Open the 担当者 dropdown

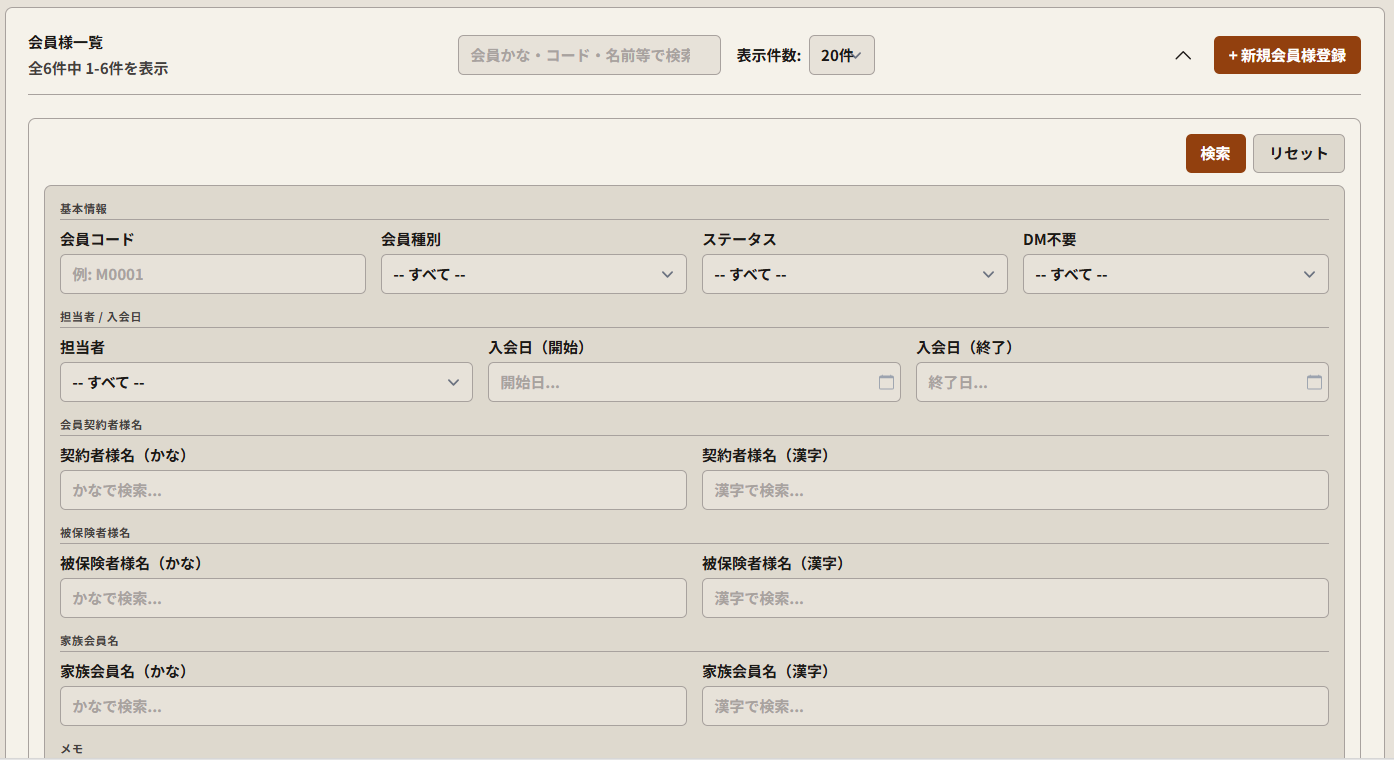point(266,382)
